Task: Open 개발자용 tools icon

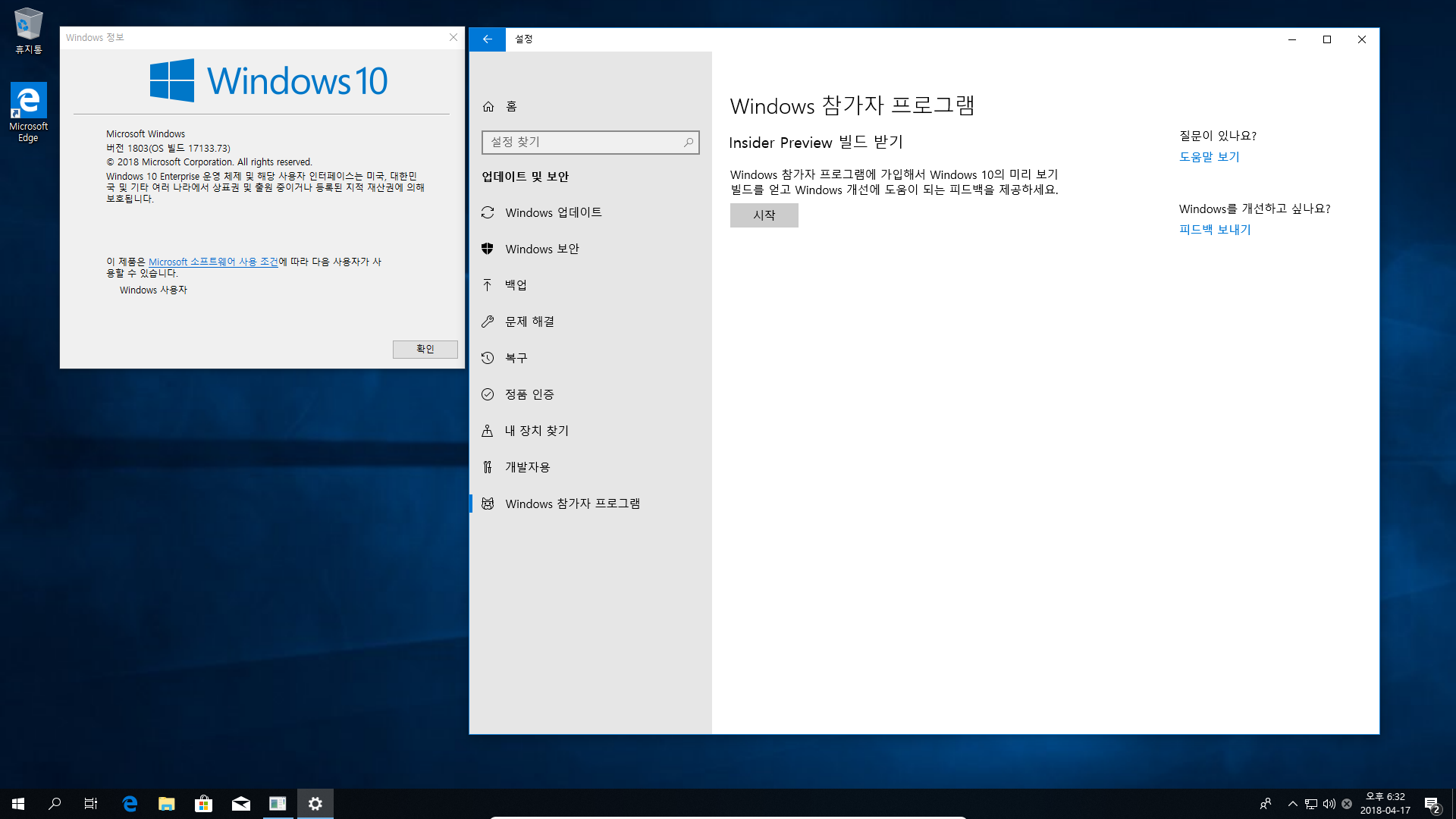Action: pyautogui.click(x=488, y=467)
